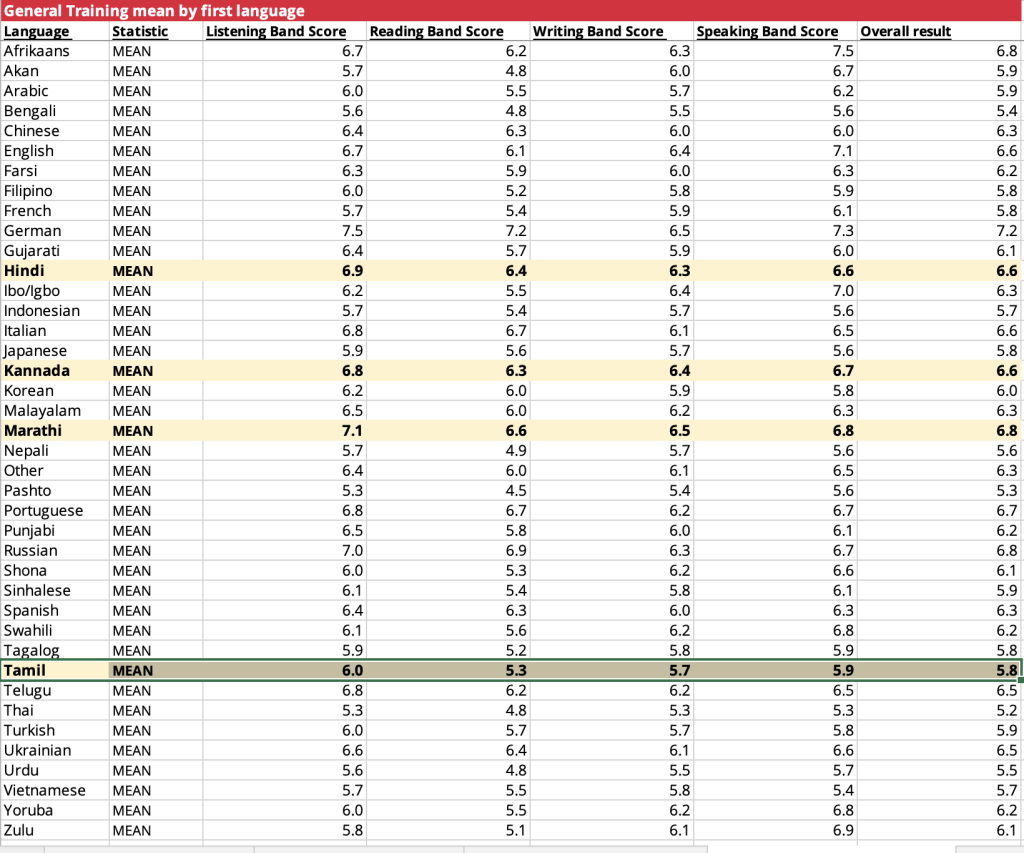The height and width of the screenshot is (853, 1024).
Task: Click the Language column header
Action: click(37, 31)
